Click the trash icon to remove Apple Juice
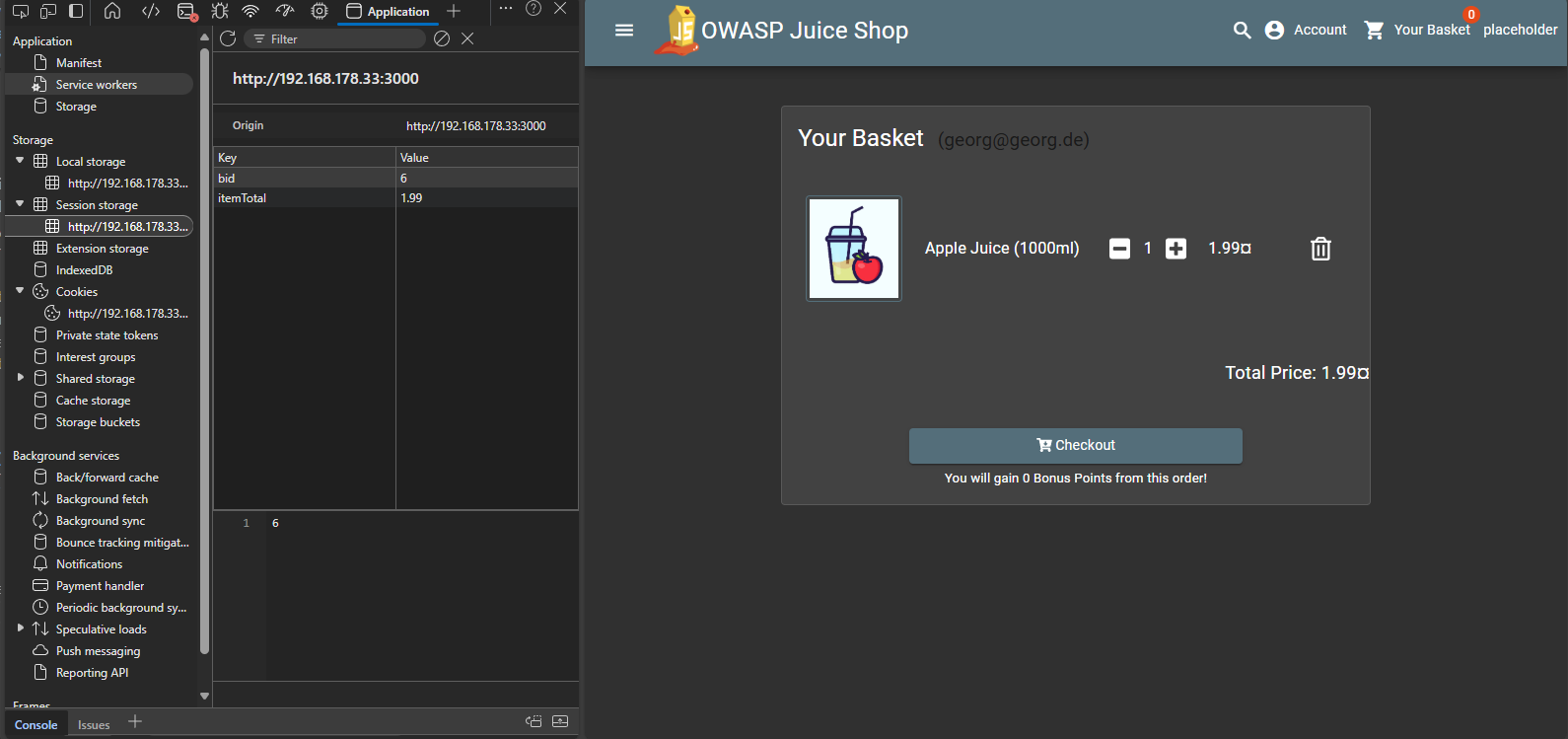 click(1320, 249)
